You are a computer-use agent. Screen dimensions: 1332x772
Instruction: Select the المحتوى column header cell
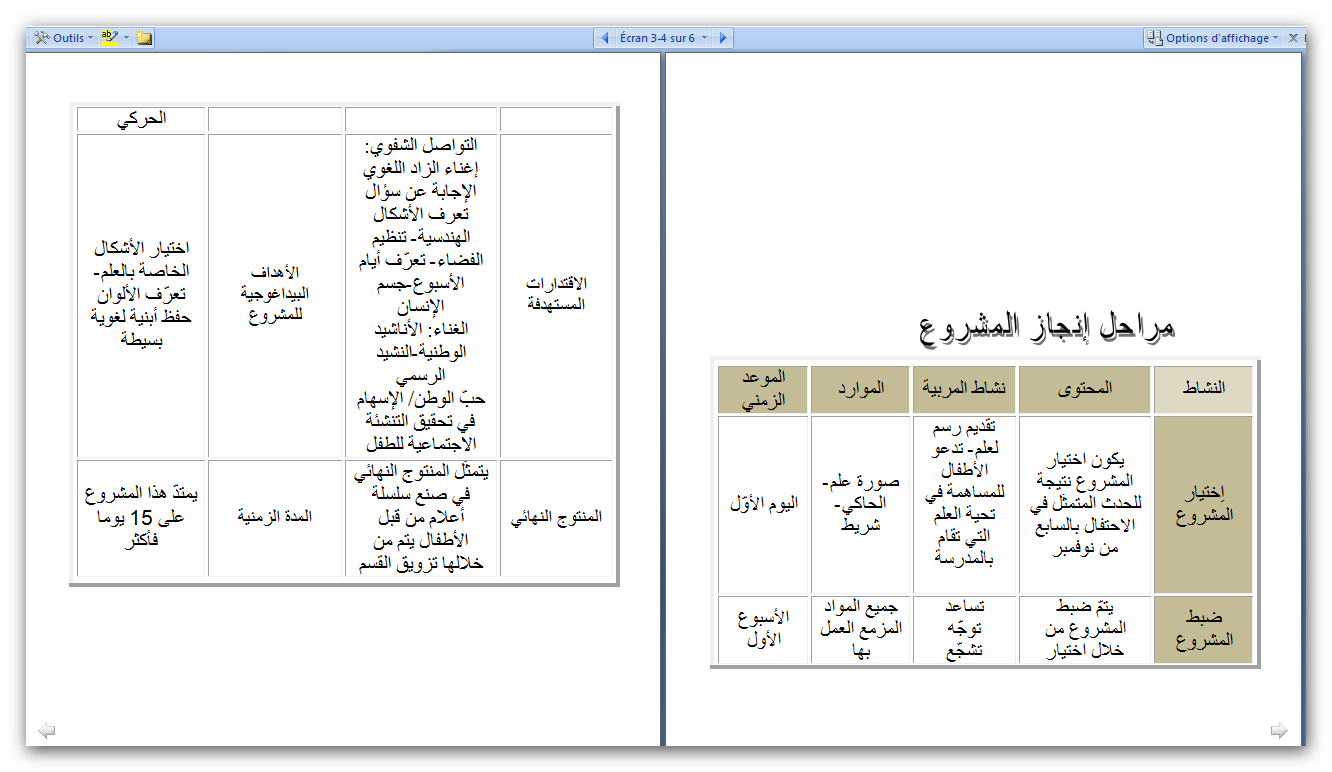pos(1085,389)
